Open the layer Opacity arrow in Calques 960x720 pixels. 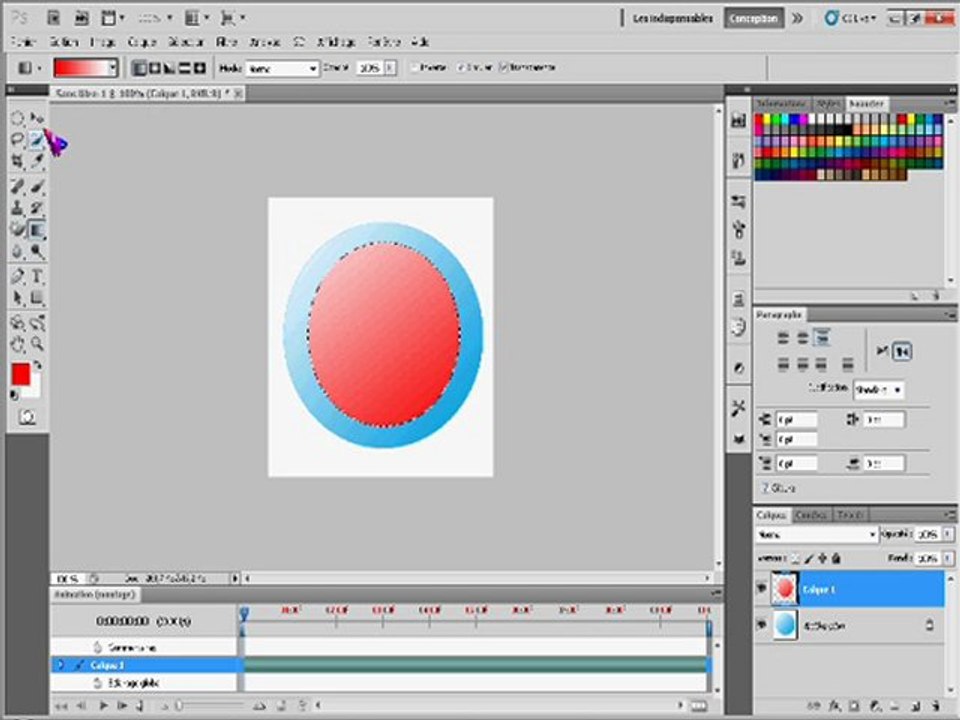[x=948, y=534]
